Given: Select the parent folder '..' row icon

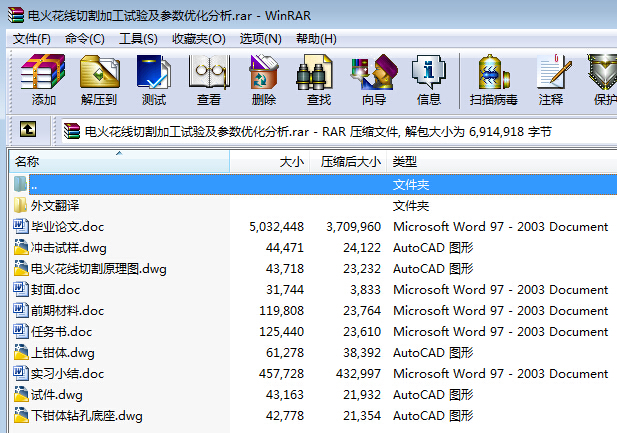Looking at the screenshot, I should pos(20,184).
